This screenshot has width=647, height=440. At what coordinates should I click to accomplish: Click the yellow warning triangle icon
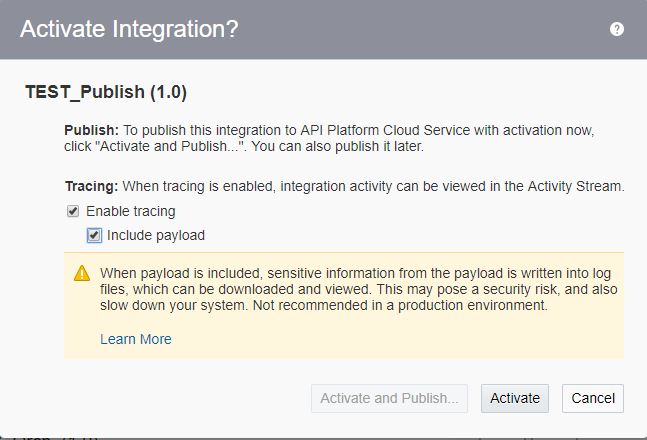pos(82,273)
